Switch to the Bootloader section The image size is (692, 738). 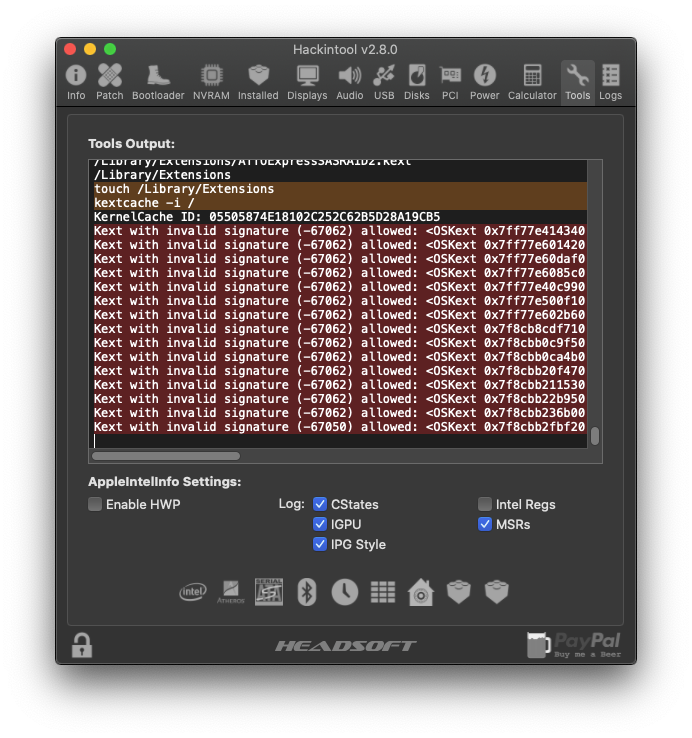(x=158, y=82)
